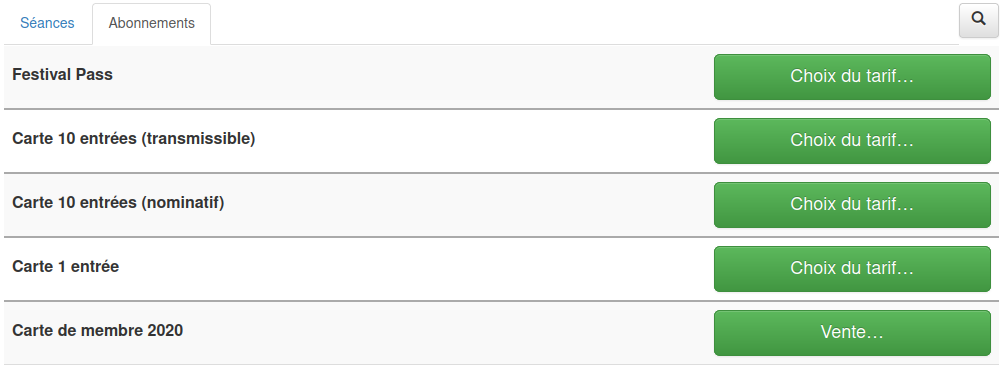Open tariff choice for Festival Pass
Image resolution: width=1008 pixels, height=389 pixels.
(852, 77)
